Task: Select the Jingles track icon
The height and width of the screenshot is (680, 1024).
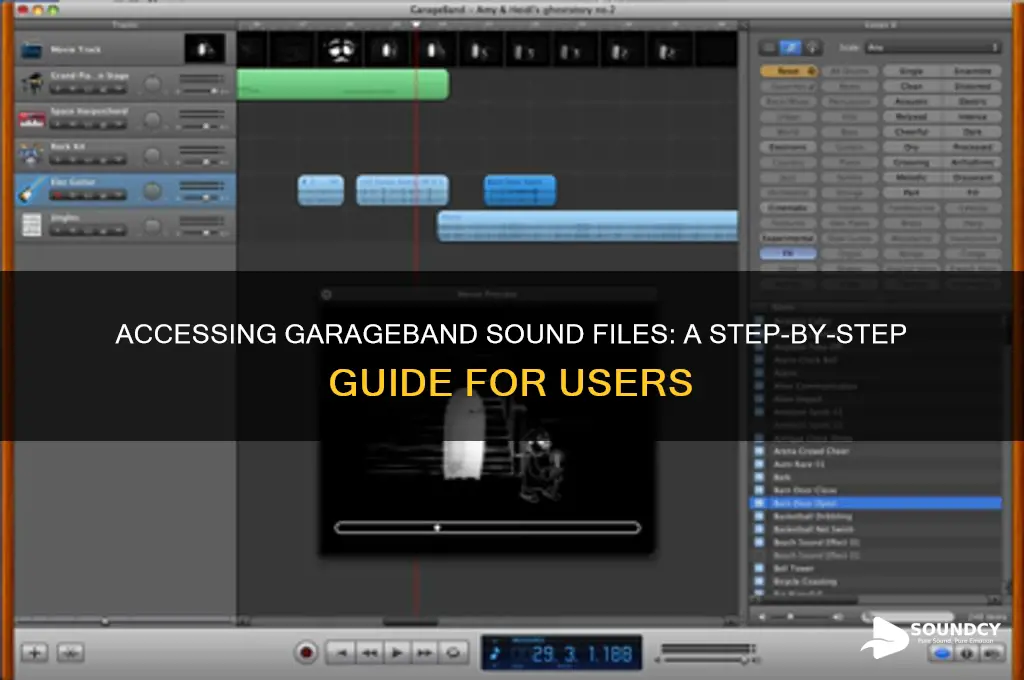Action: tap(31, 225)
